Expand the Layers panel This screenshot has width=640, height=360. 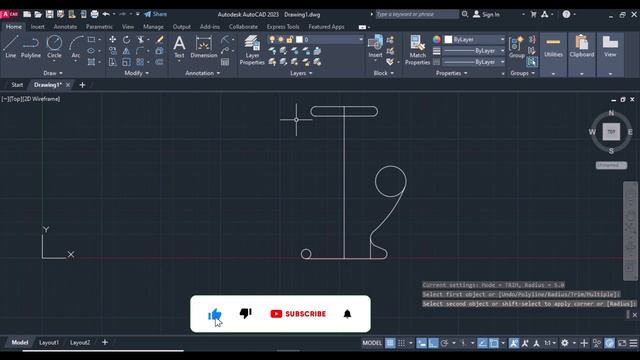pos(301,73)
